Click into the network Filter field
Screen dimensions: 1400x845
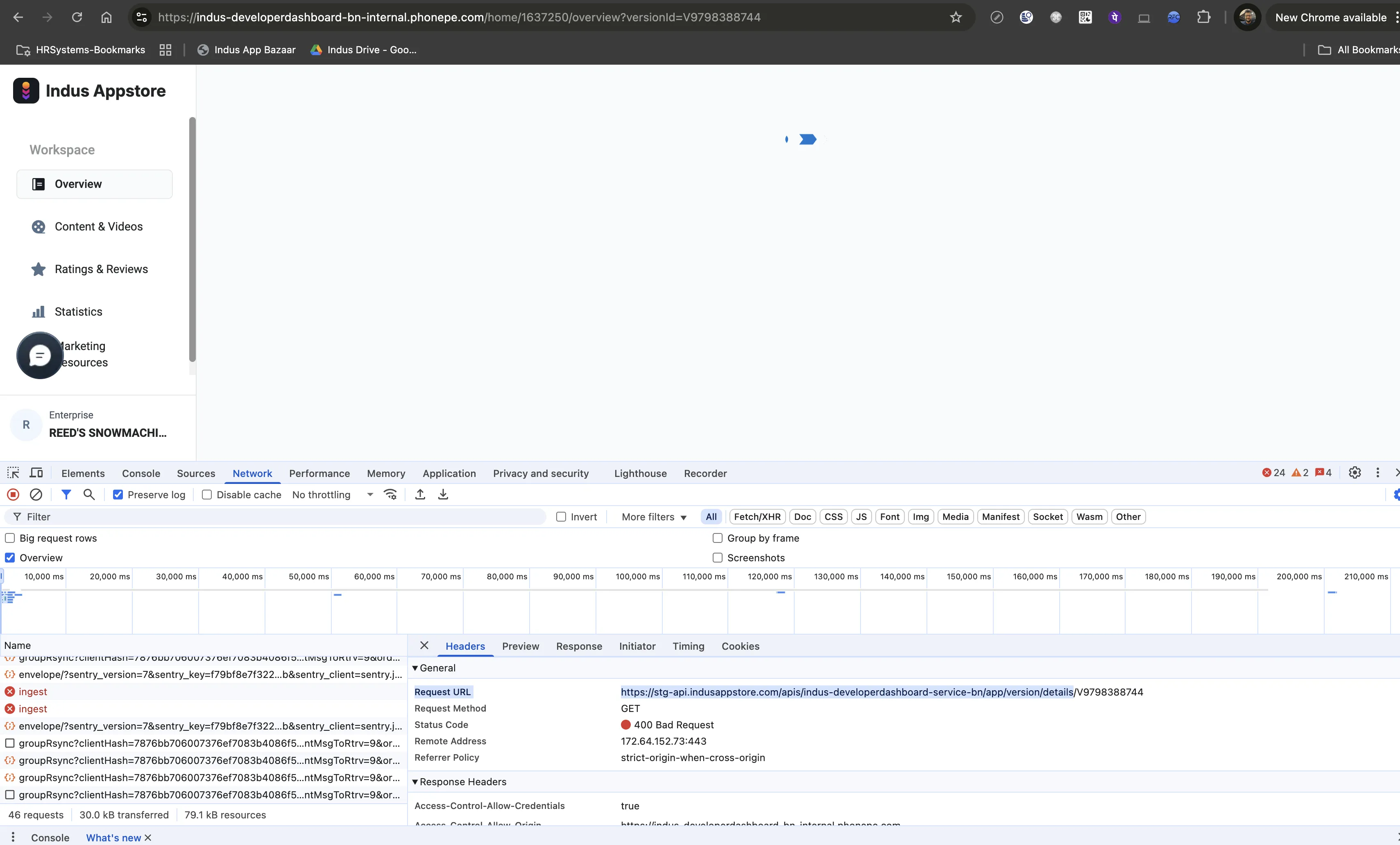click(x=276, y=517)
